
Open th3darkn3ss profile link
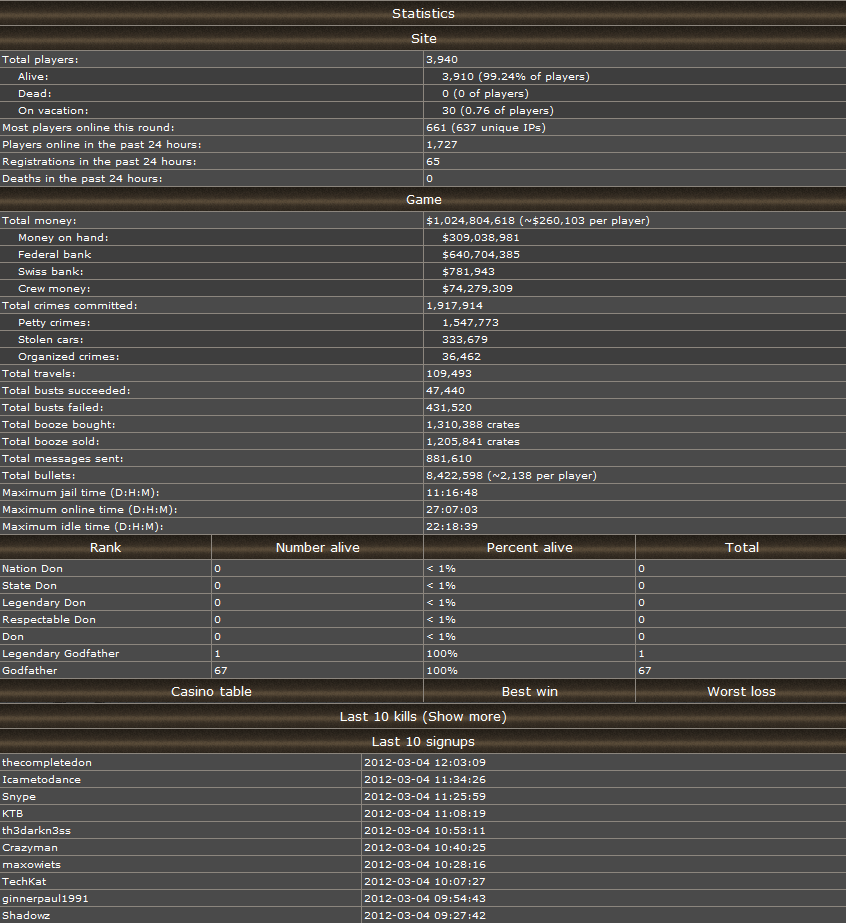click(x=37, y=831)
